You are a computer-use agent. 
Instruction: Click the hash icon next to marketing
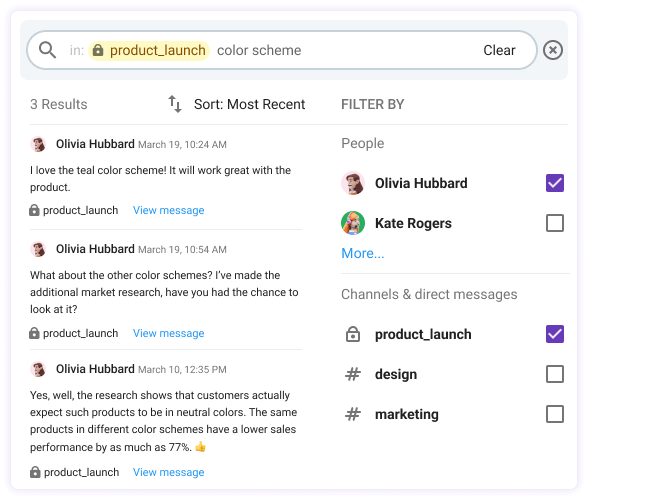click(352, 414)
